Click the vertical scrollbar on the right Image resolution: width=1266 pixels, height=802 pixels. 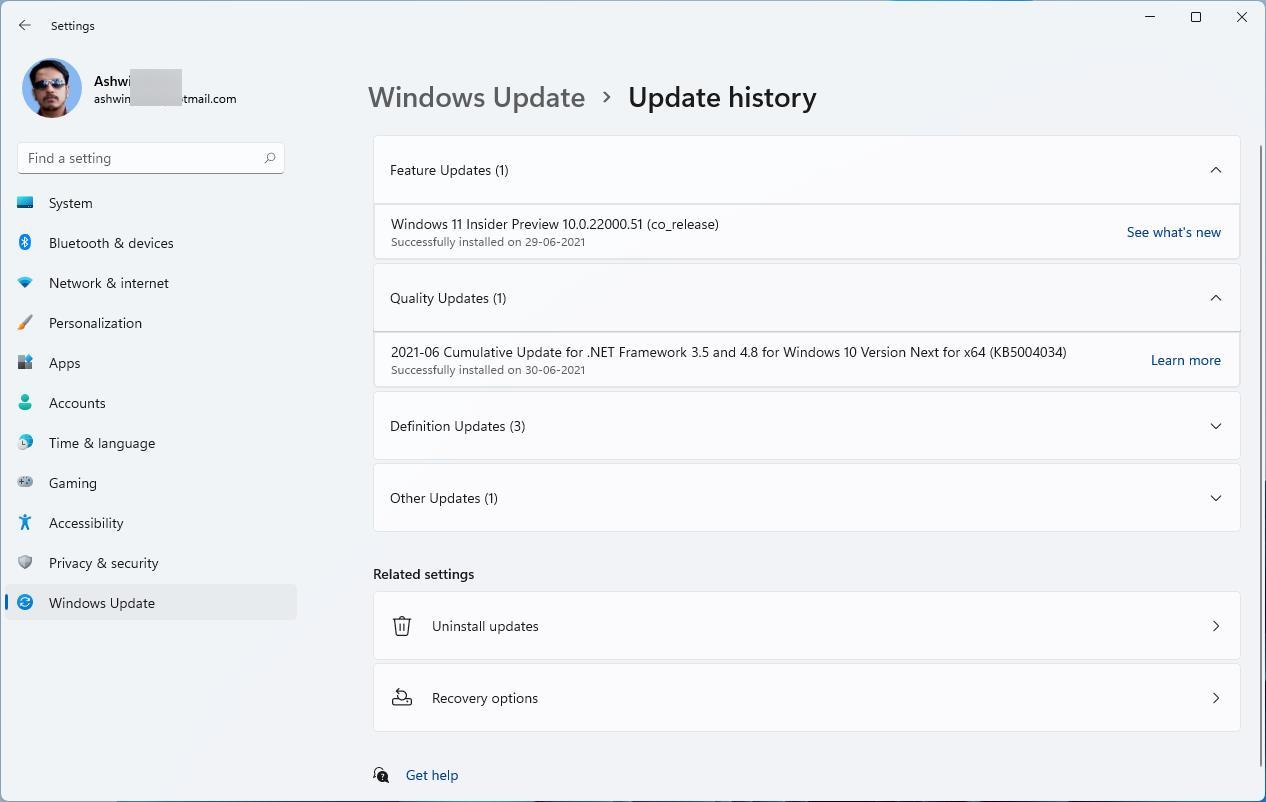pyautogui.click(x=1261, y=456)
